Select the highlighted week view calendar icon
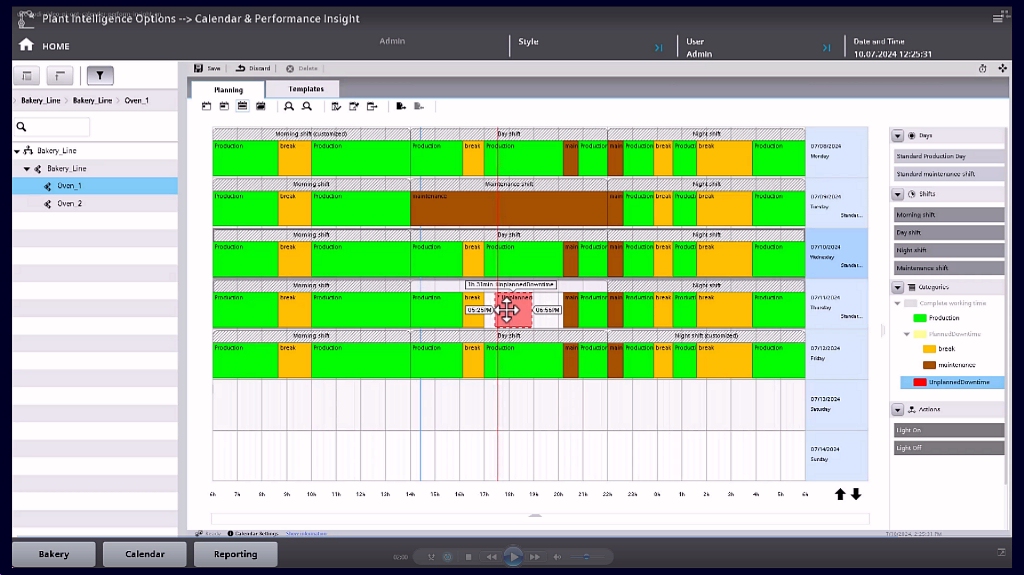The image size is (1024, 575). pyautogui.click(x=242, y=106)
